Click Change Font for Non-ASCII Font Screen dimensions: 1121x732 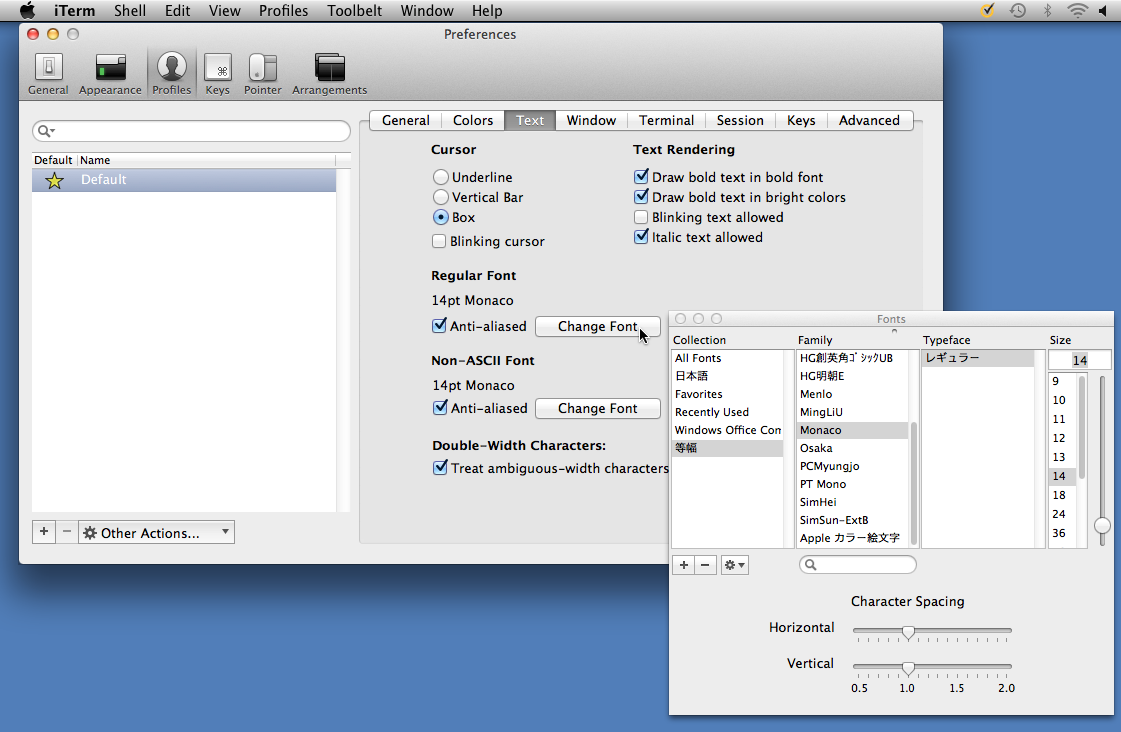(597, 408)
